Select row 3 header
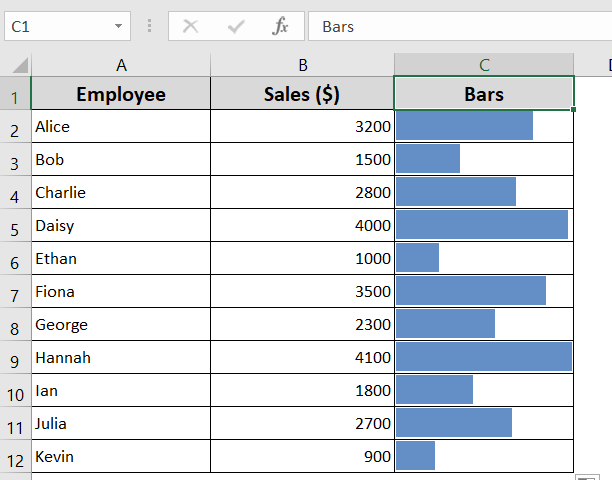The image size is (612, 480). pyautogui.click(x=15, y=159)
